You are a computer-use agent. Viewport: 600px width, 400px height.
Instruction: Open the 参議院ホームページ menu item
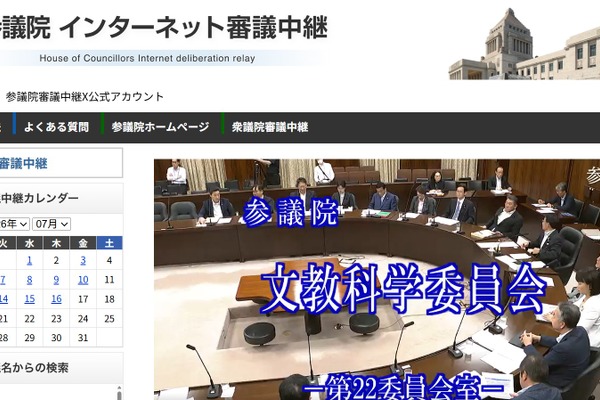click(x=160, y=127)
